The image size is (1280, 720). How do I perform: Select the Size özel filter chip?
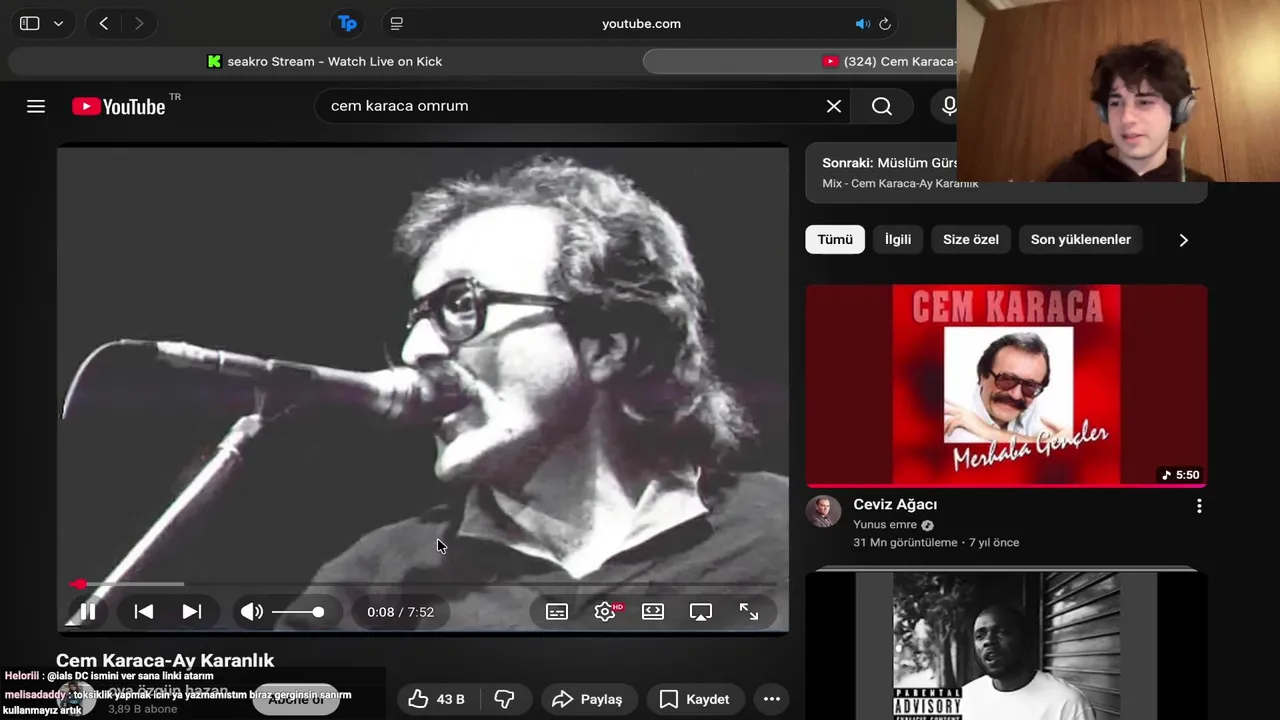[971, 239]
